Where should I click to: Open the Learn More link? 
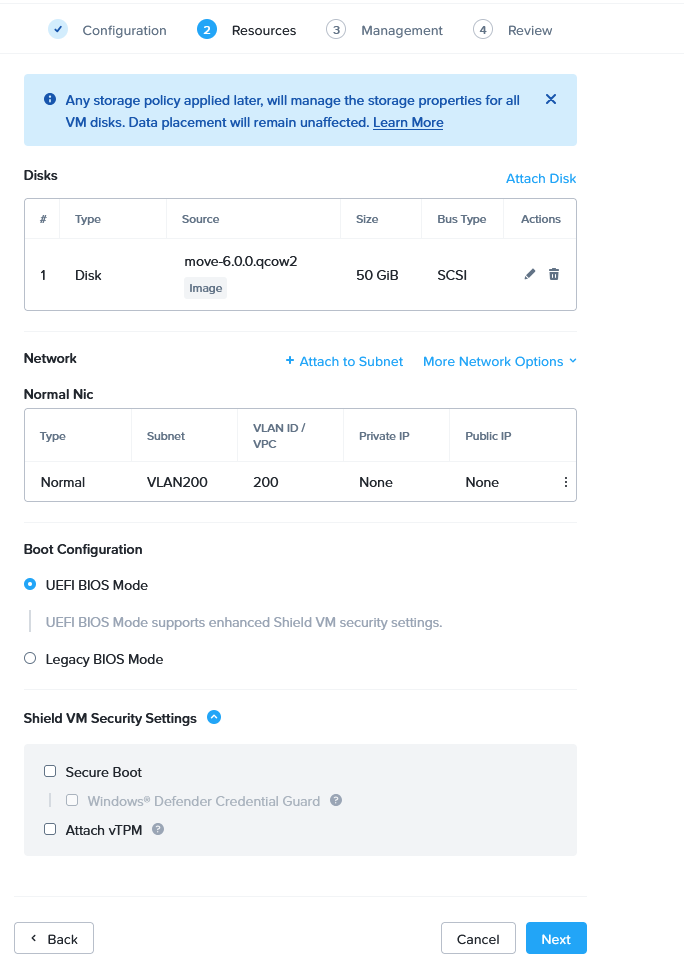pos(408,122)
